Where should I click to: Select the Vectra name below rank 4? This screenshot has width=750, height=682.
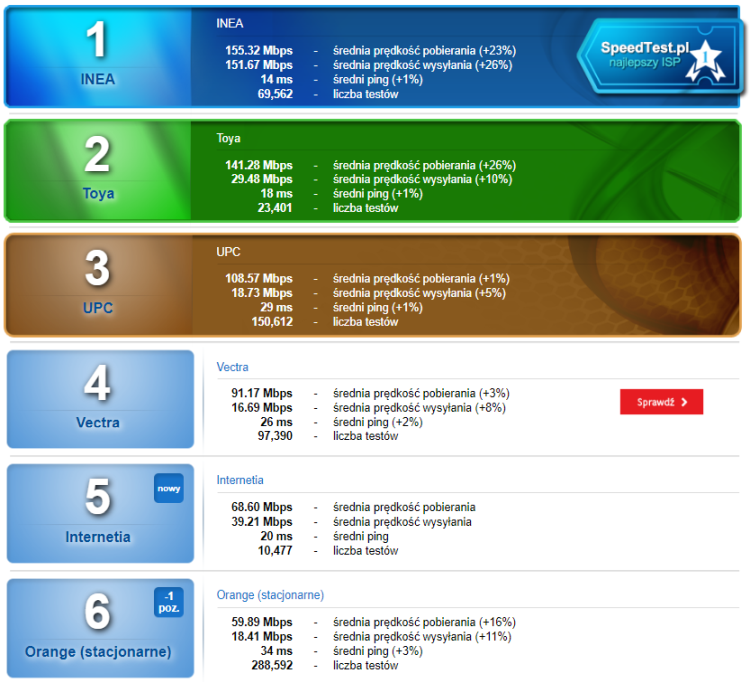click(98, 422)
